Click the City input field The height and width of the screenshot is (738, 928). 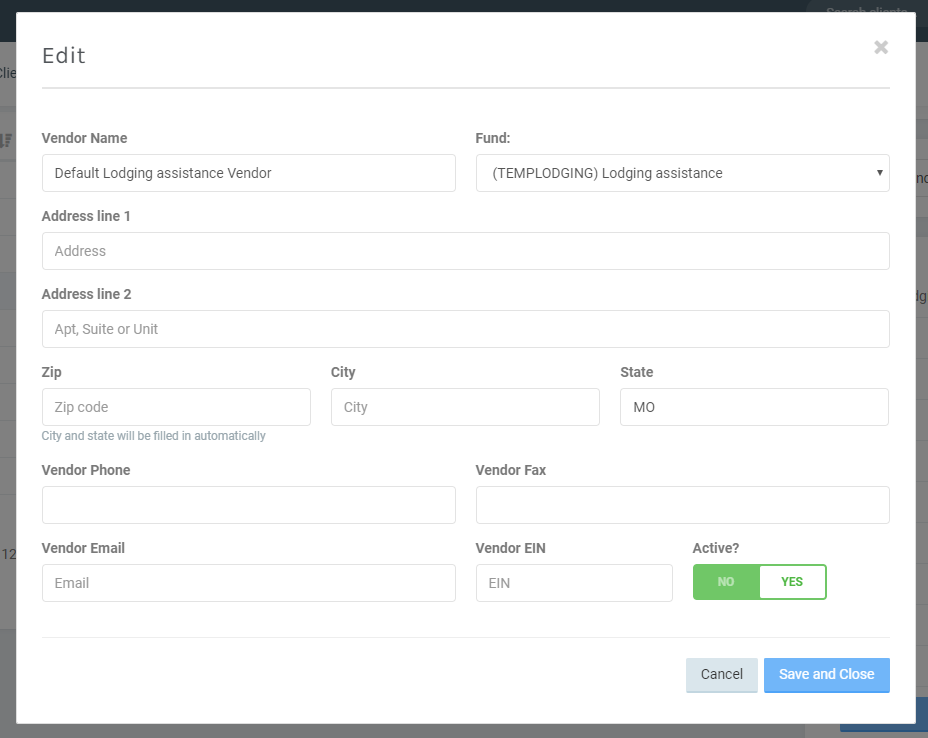(465, 407)
